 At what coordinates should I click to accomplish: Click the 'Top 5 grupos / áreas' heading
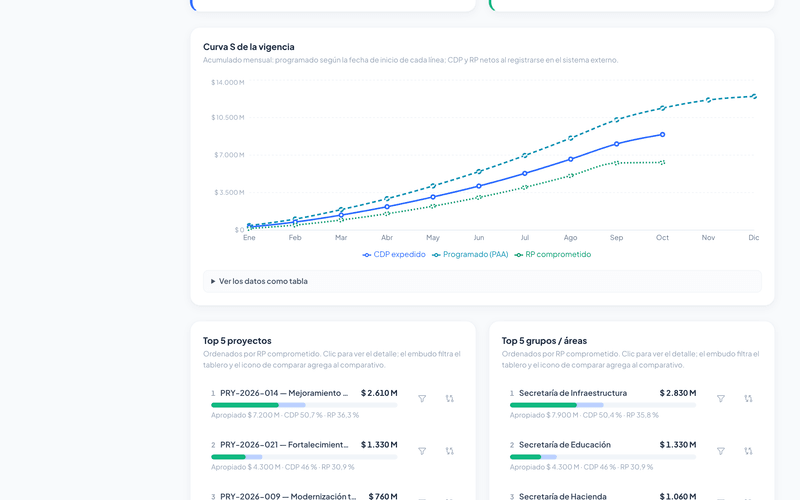point(544,340)
